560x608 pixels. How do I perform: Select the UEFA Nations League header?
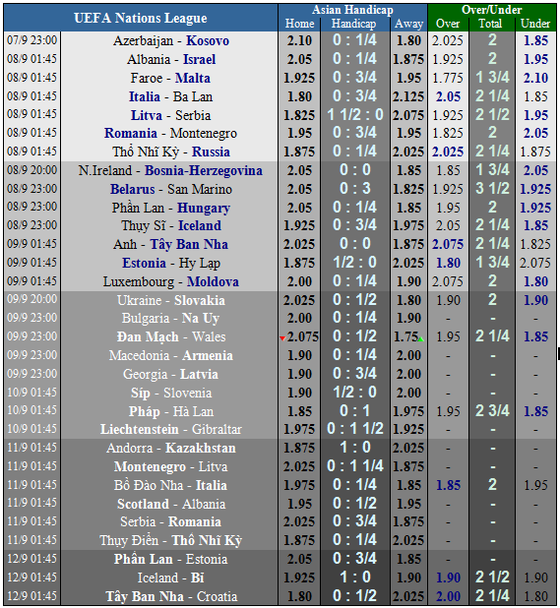[x=140, y=18]
